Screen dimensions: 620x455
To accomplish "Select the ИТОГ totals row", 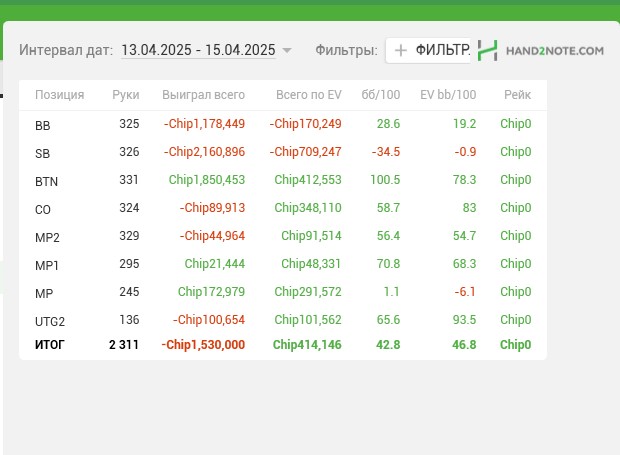I will [x=283, y=345].
